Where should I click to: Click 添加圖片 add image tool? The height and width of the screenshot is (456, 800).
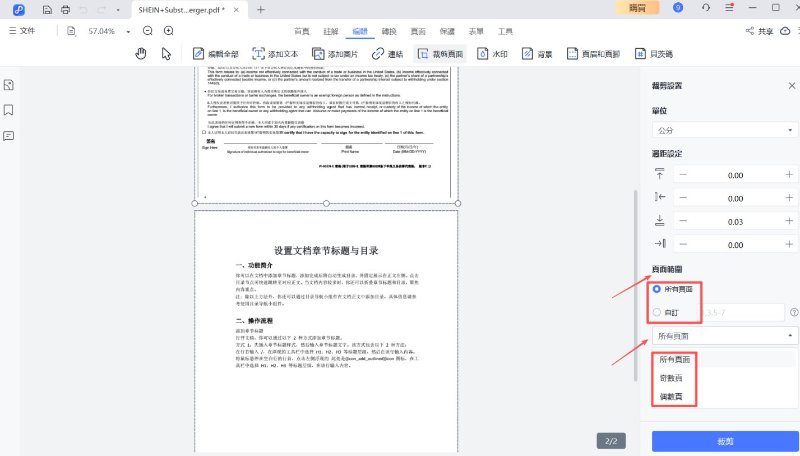(x=335, y=54)
